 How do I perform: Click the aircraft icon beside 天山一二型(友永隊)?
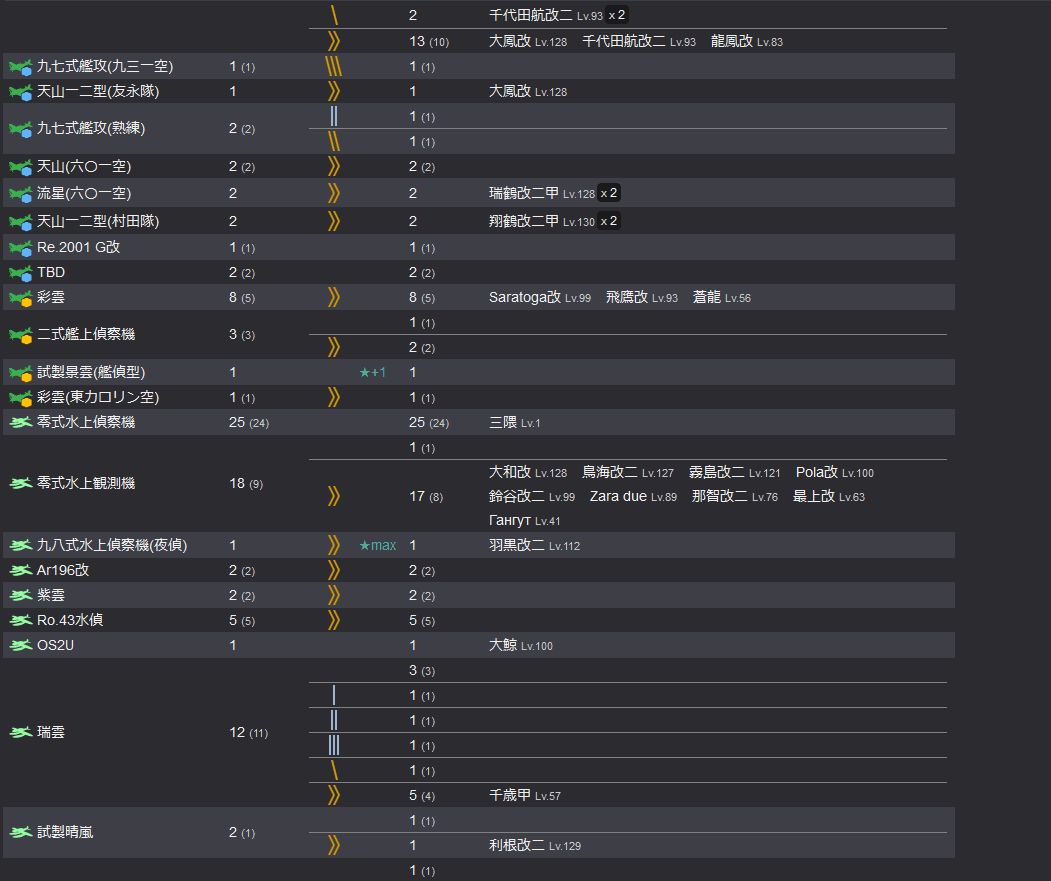(x=21, y=92)
